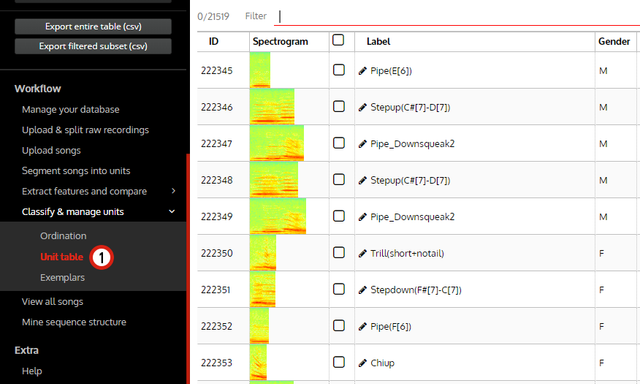View spectrogram for unit 222349
The height and width of the screenshot is (384, 640).
tap(278, 216)
